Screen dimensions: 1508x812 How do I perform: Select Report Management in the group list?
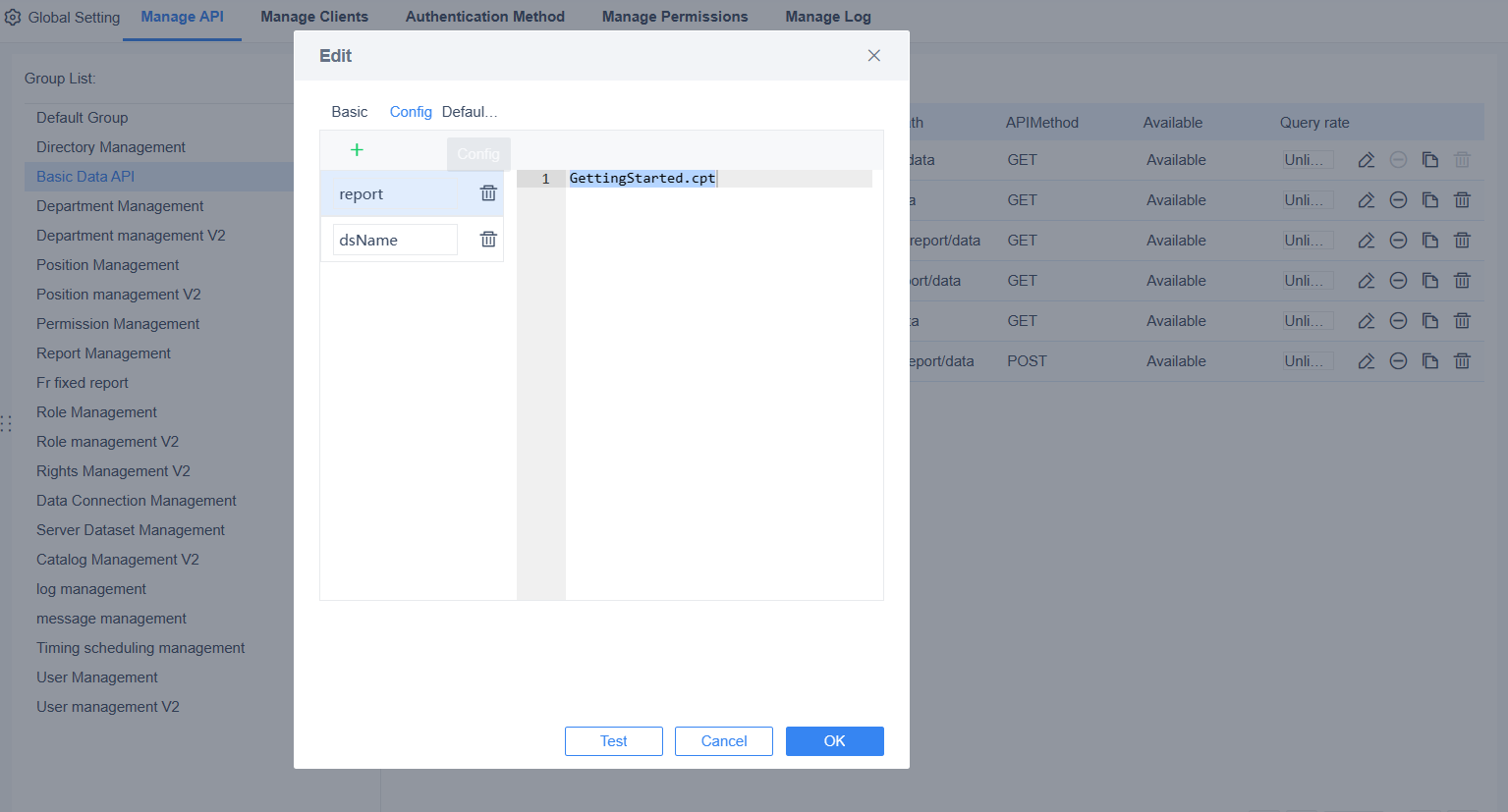(102, 352)
